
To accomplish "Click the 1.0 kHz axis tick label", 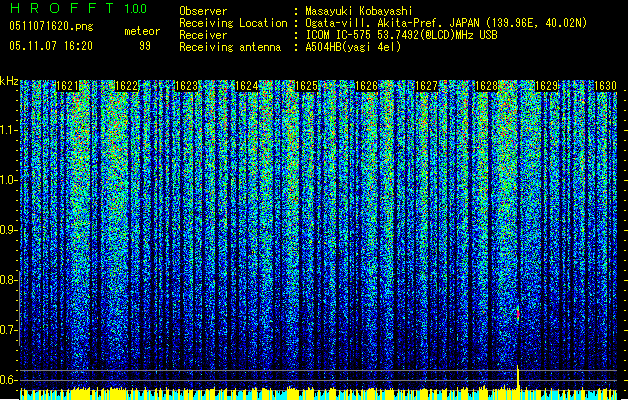I will point(9,180).
